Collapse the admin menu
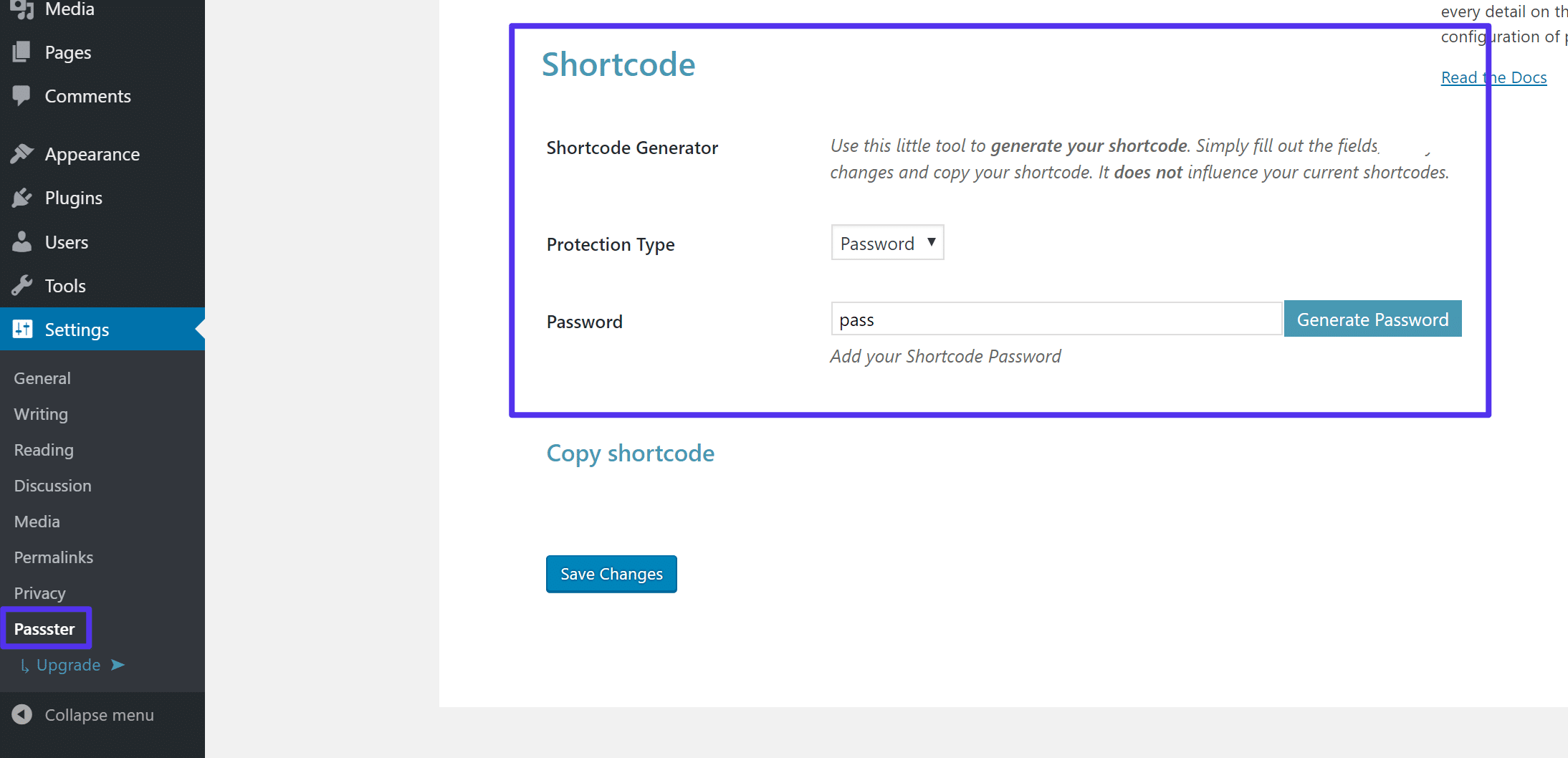Screen dimensions: 1568x758 [x=82, y=714]
